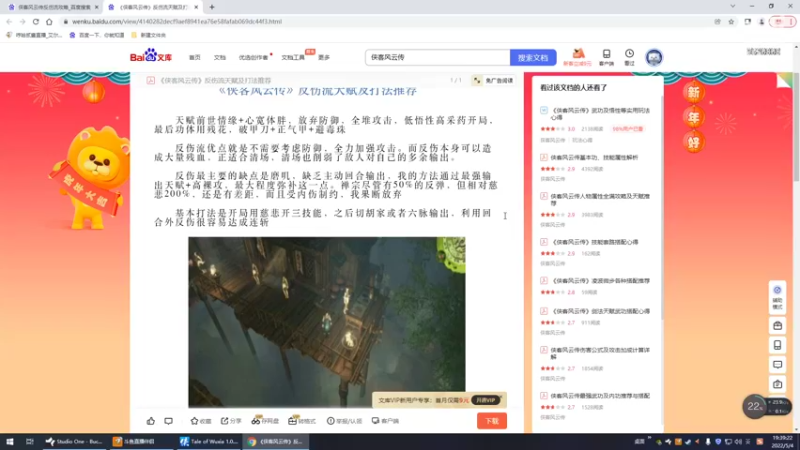Viewport: 800px width, 450px height.
Task: Open the 首页 navigation item
Action: (195, 58)
